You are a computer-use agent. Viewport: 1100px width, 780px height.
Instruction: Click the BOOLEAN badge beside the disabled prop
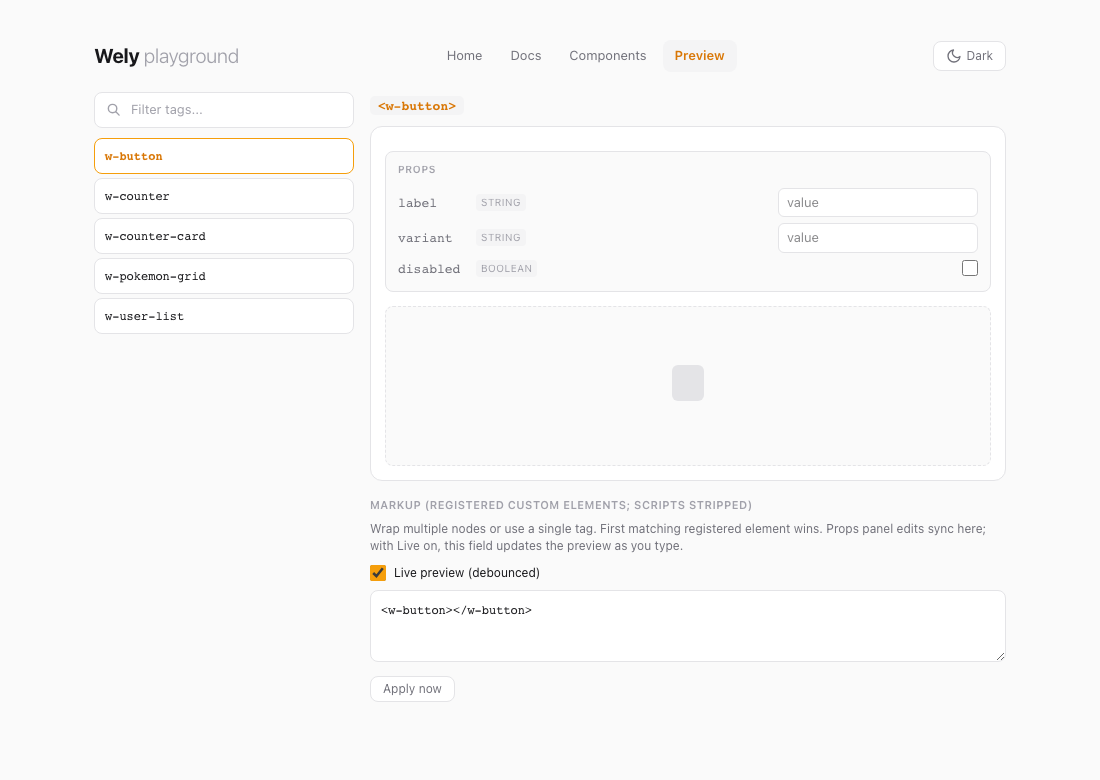(506, 268)
